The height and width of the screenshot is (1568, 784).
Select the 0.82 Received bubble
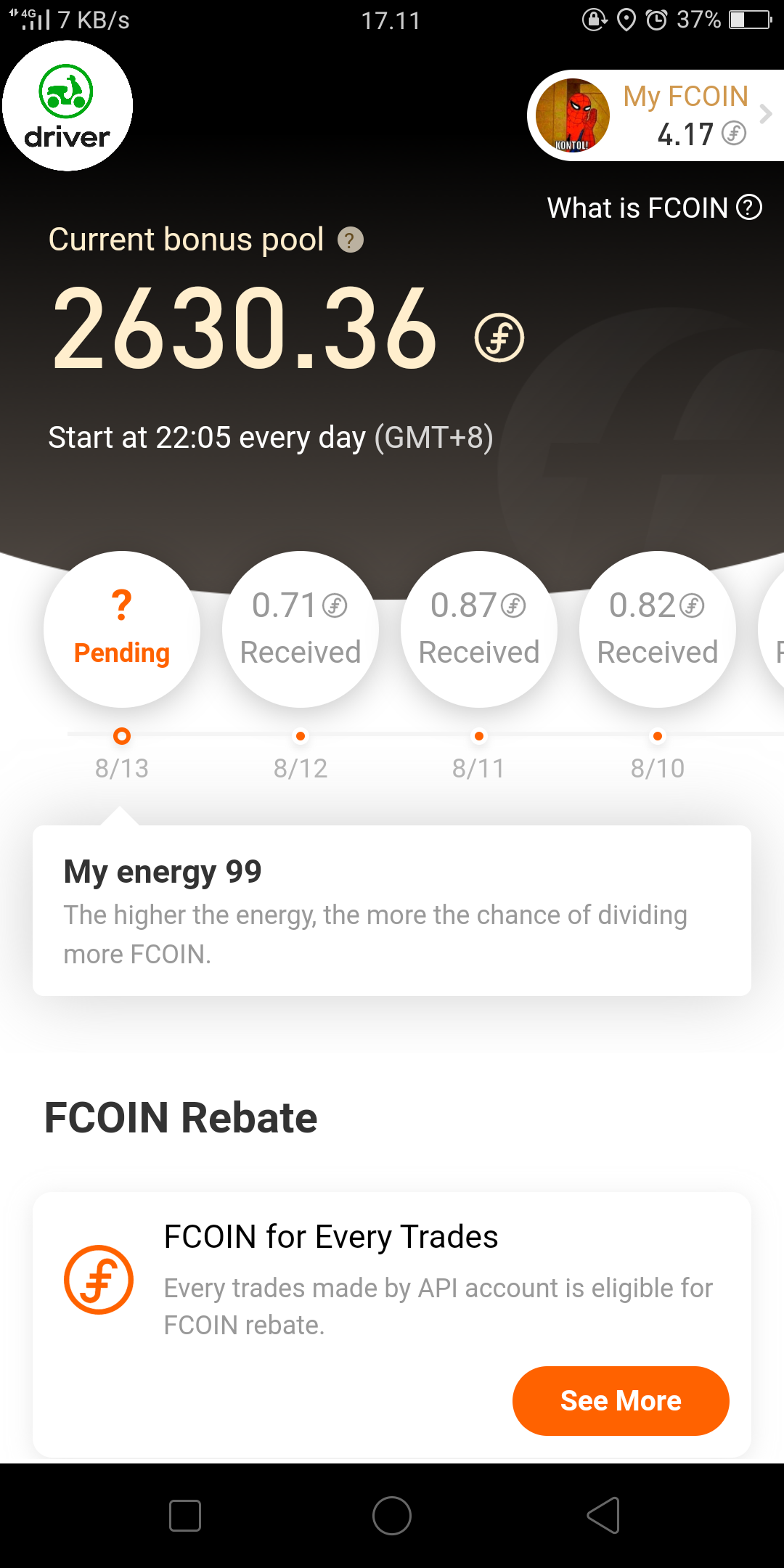tap(658, 629)
